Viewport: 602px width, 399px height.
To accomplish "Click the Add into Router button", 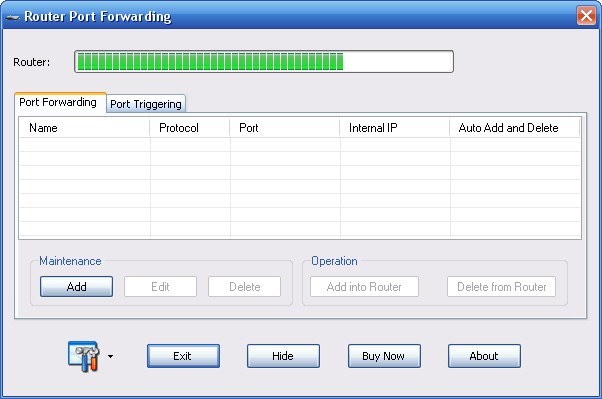I will (364, 287).
